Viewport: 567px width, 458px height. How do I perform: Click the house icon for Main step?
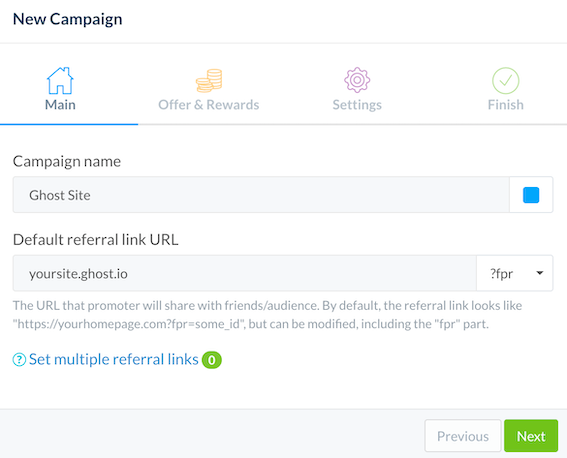pos(60,81)
